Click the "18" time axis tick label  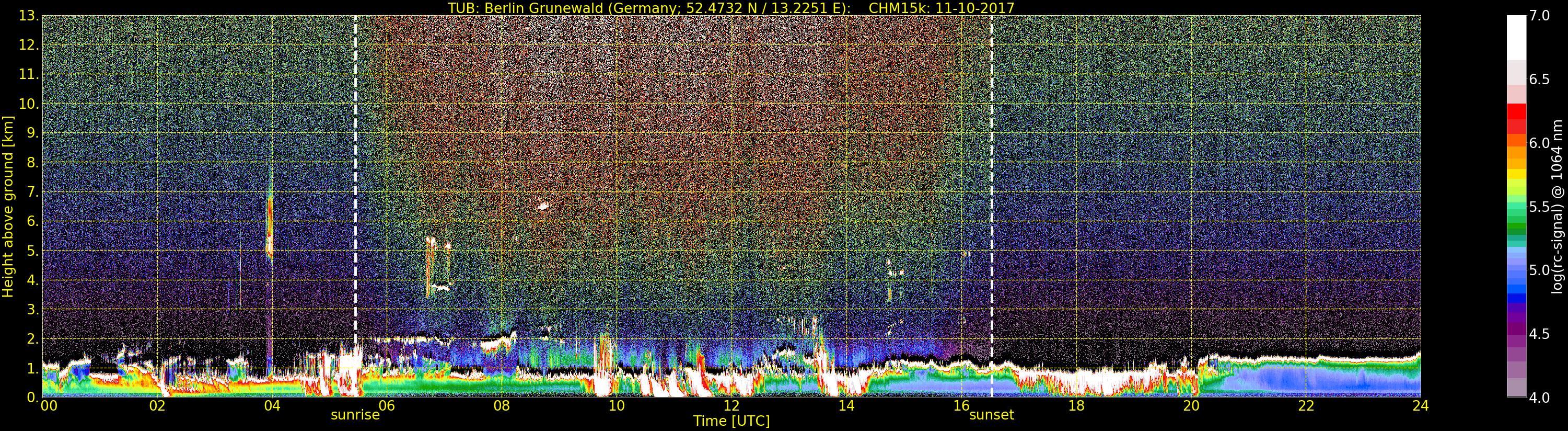pos(1076,405)
